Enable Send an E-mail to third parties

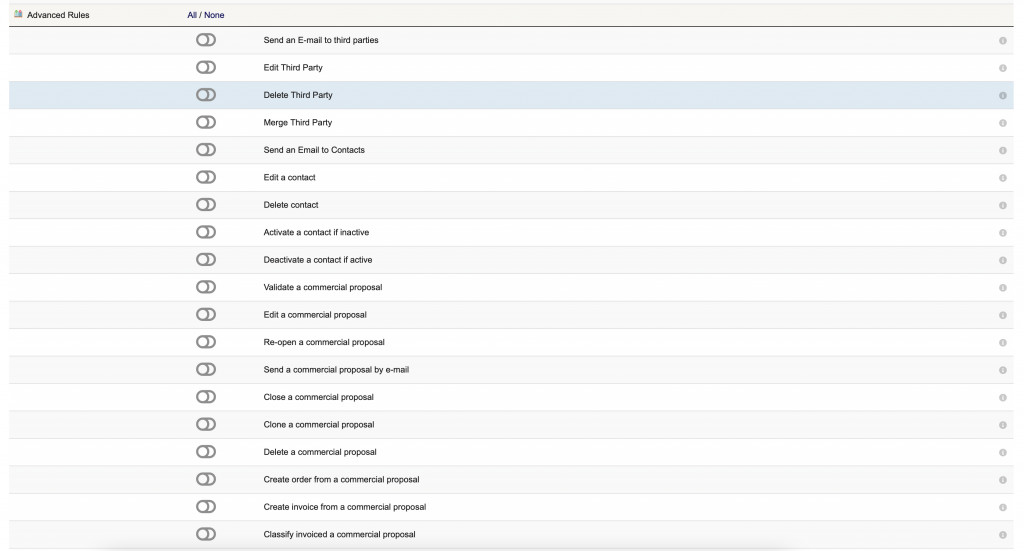pyautogui.click(x=206, y=40)
